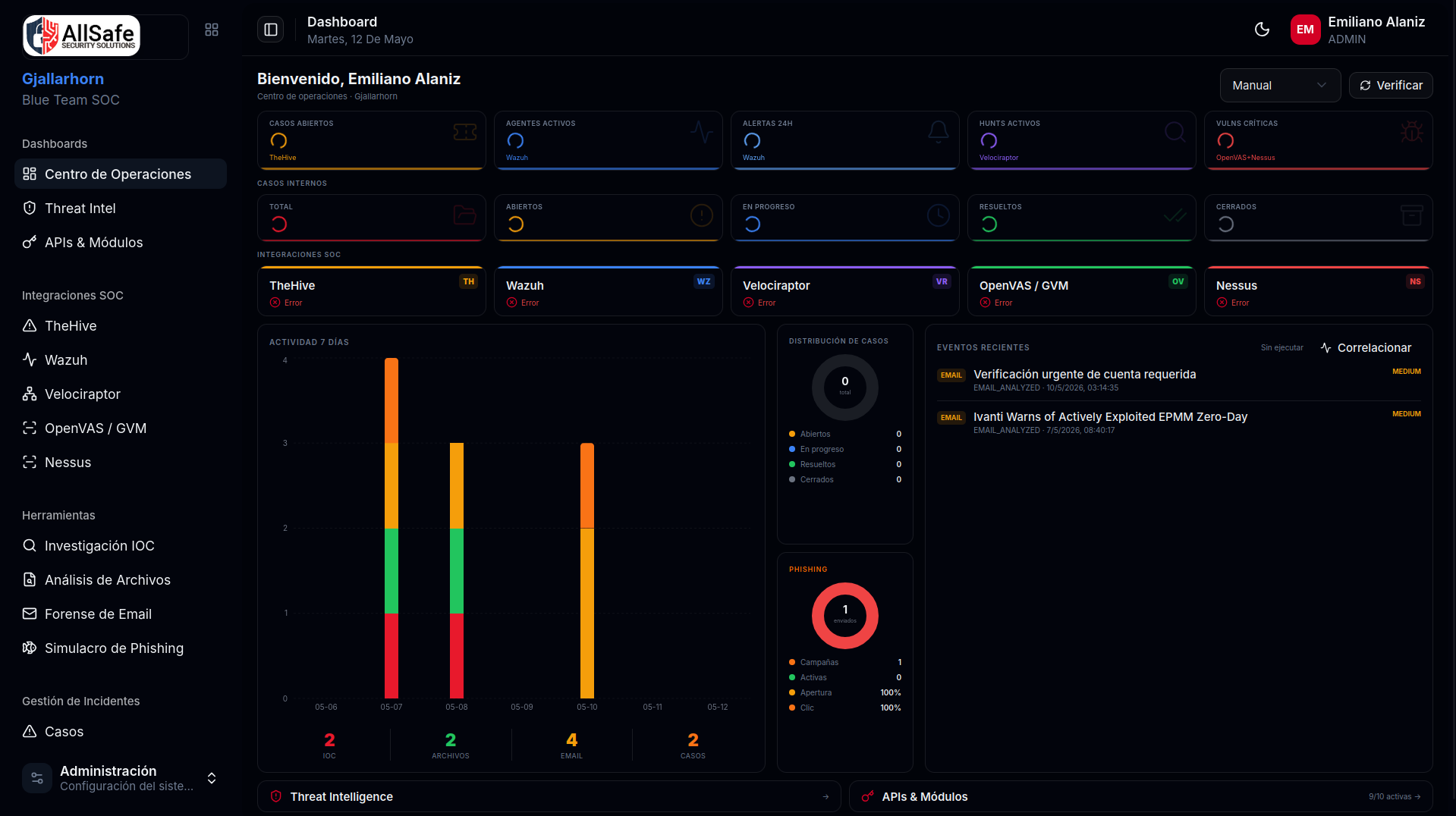
Task: Click the Hunts Activos magnifier icon
Action: tap(1175, 131)
